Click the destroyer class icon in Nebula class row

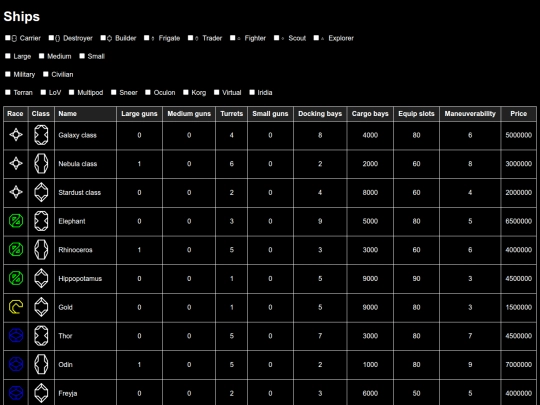point(41,164)
